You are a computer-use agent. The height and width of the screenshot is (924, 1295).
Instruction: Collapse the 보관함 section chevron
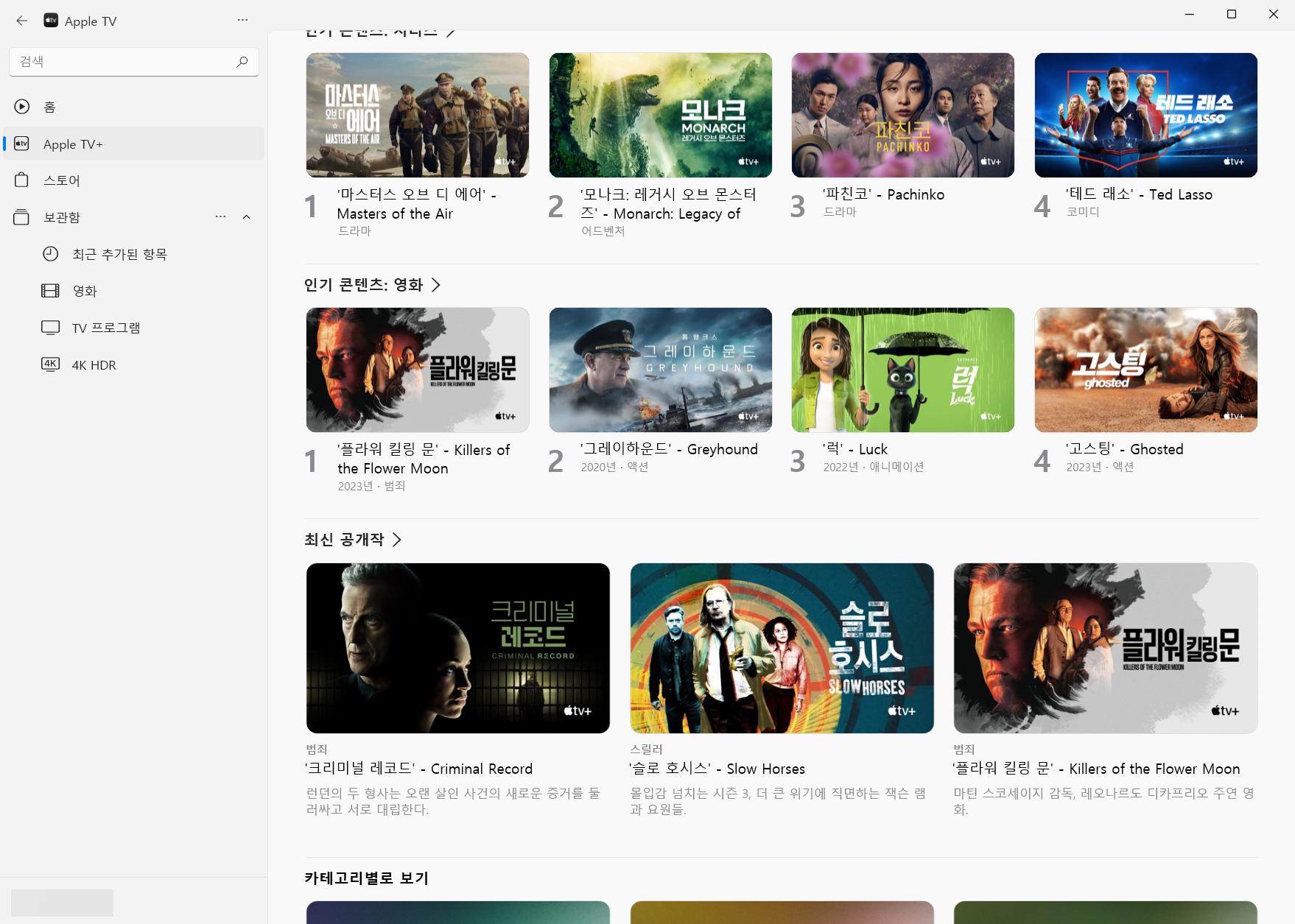tap(247, 216)
